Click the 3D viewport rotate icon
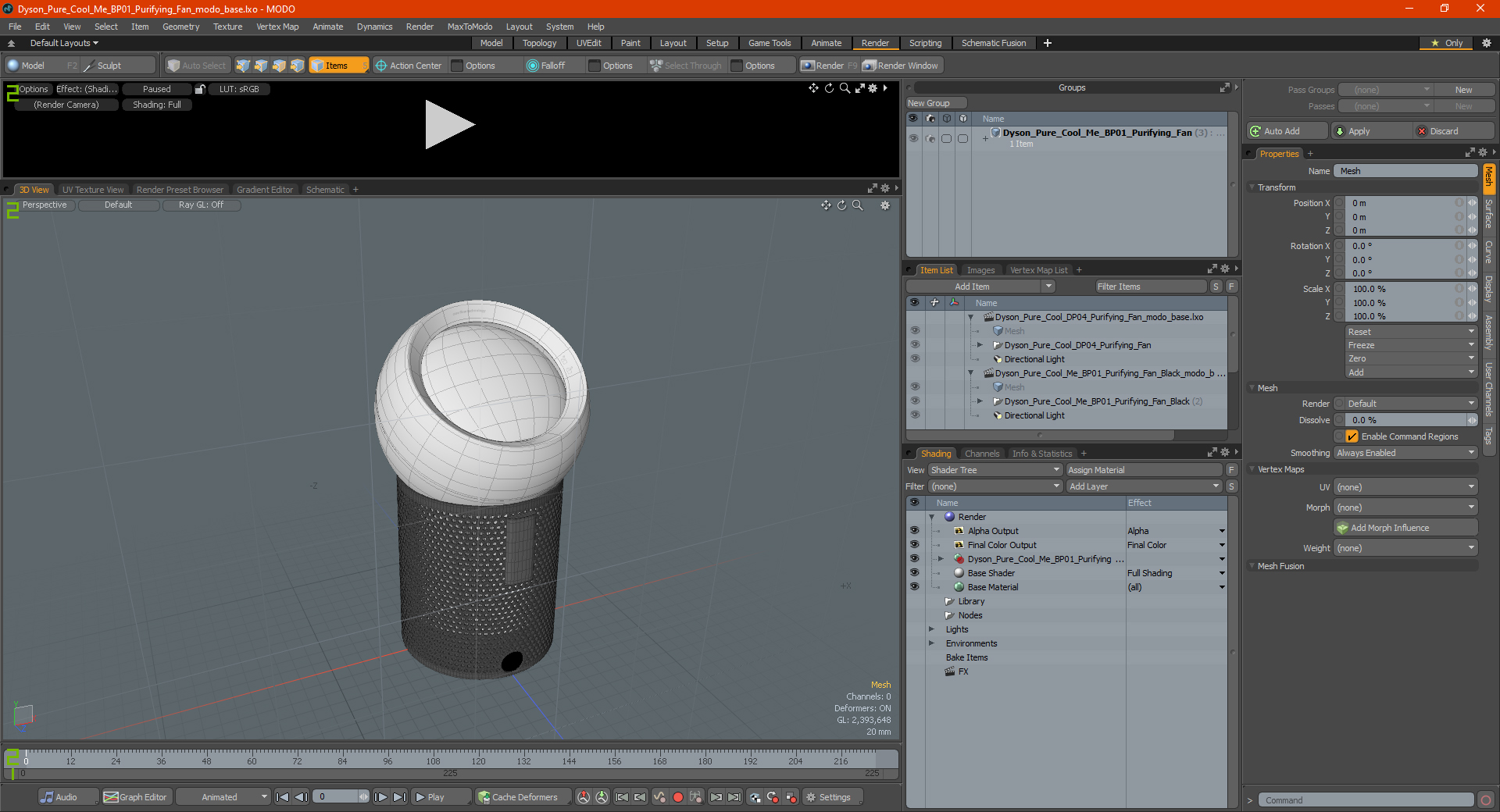Screen dimensions: 1500x812 point(841,205)
